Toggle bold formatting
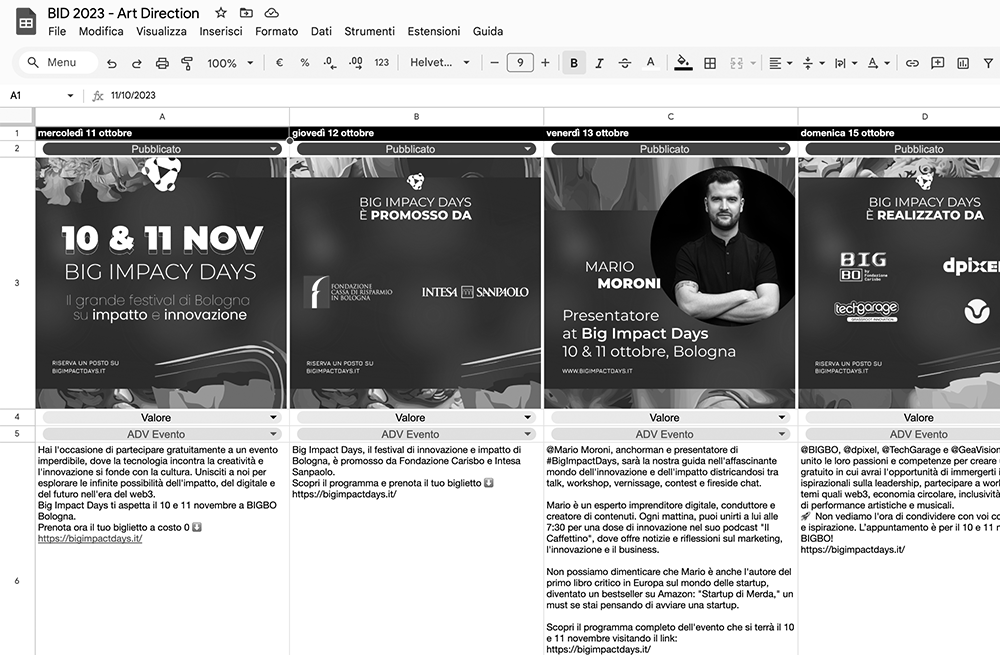 coord(574,63)
